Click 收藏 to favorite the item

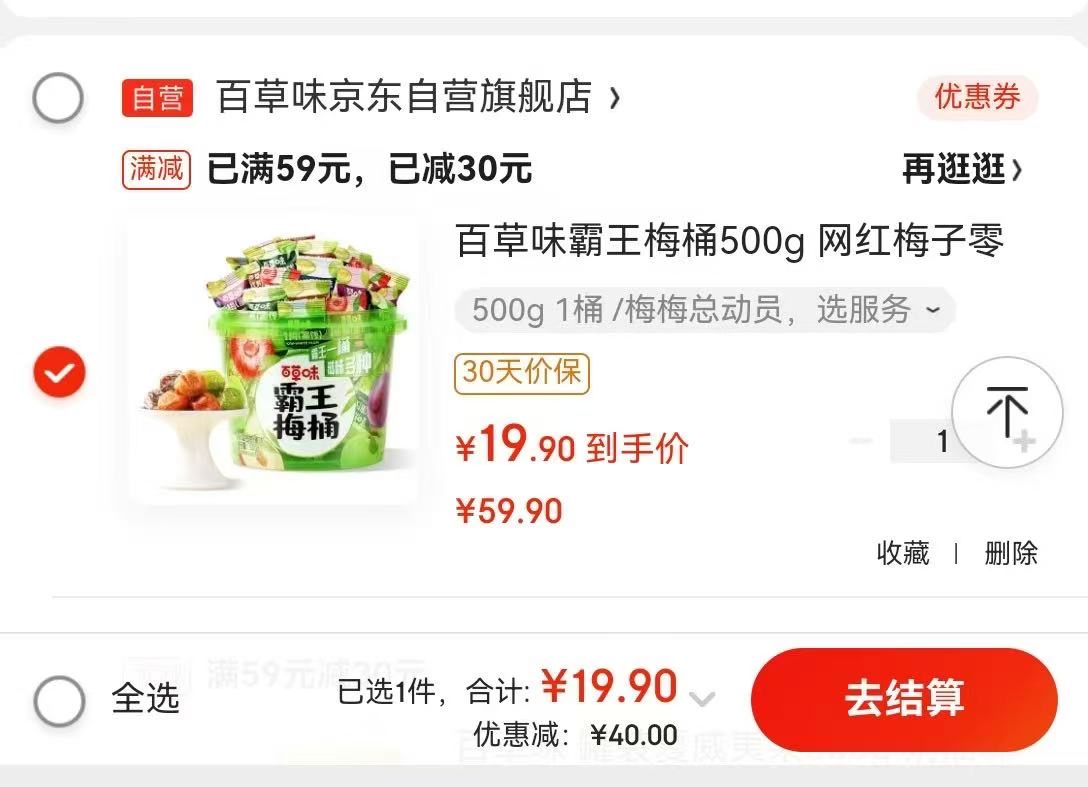click(903, 553)
